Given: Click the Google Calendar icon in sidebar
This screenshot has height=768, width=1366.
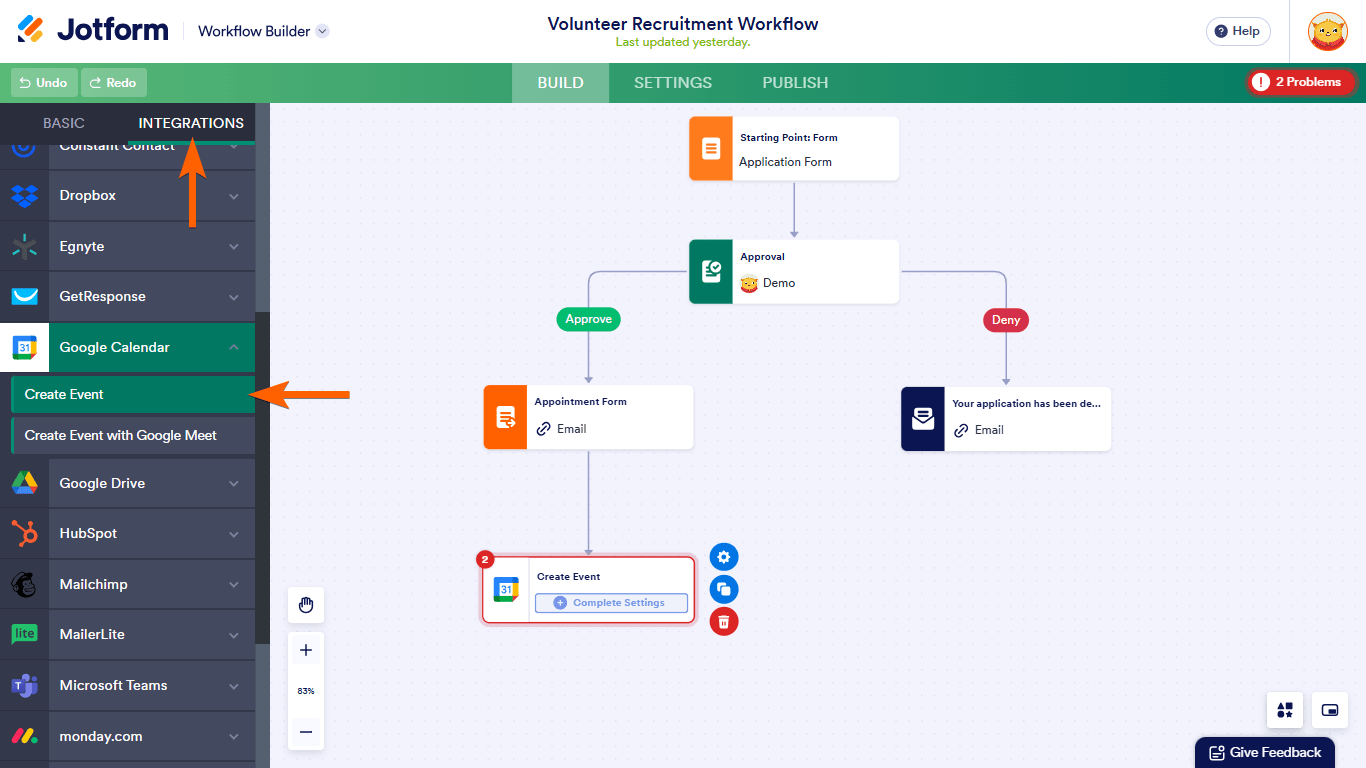Looking at the screenshot, I should pyautogui.click(x=24, y=347).
